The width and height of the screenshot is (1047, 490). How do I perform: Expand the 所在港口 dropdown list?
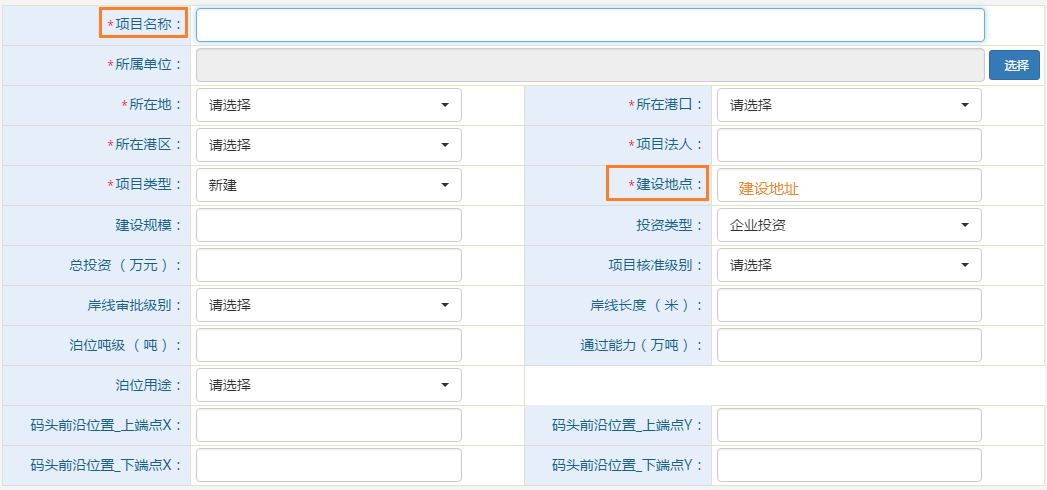click(x=848, y=105)
